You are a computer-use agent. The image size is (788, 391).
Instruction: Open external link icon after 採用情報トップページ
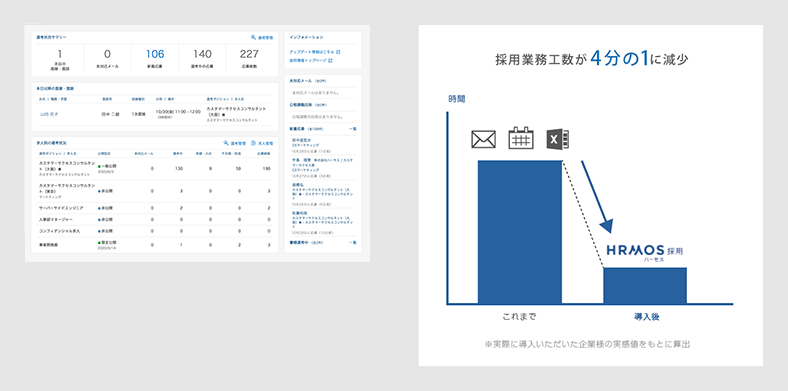[x=330, y=60]
